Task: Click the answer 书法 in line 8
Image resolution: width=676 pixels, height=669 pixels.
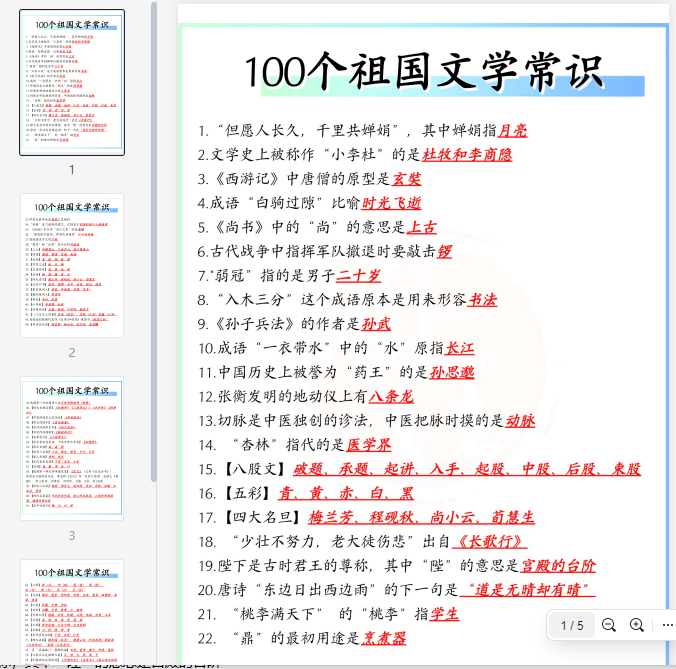Action: click(x=482, y=300)
